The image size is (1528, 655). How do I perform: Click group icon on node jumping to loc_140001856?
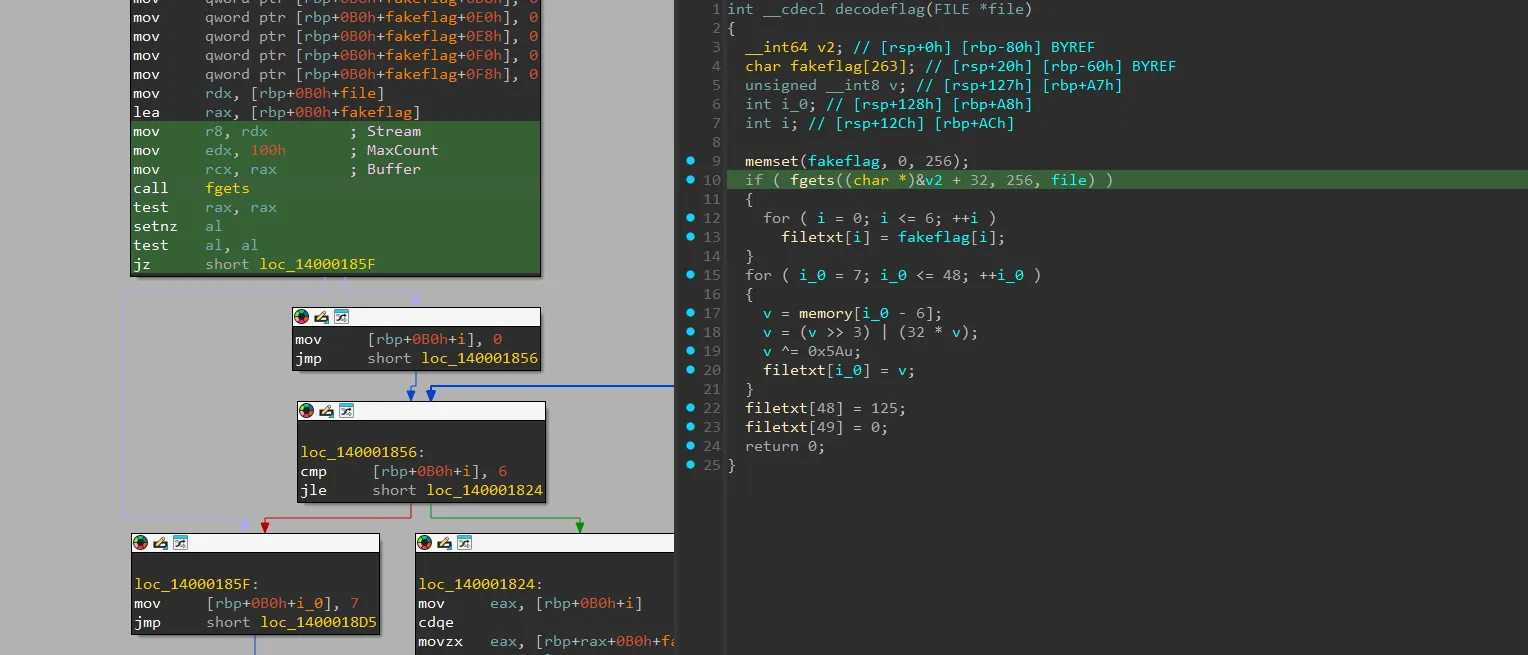pyautogui.click(x=341, y=317)
